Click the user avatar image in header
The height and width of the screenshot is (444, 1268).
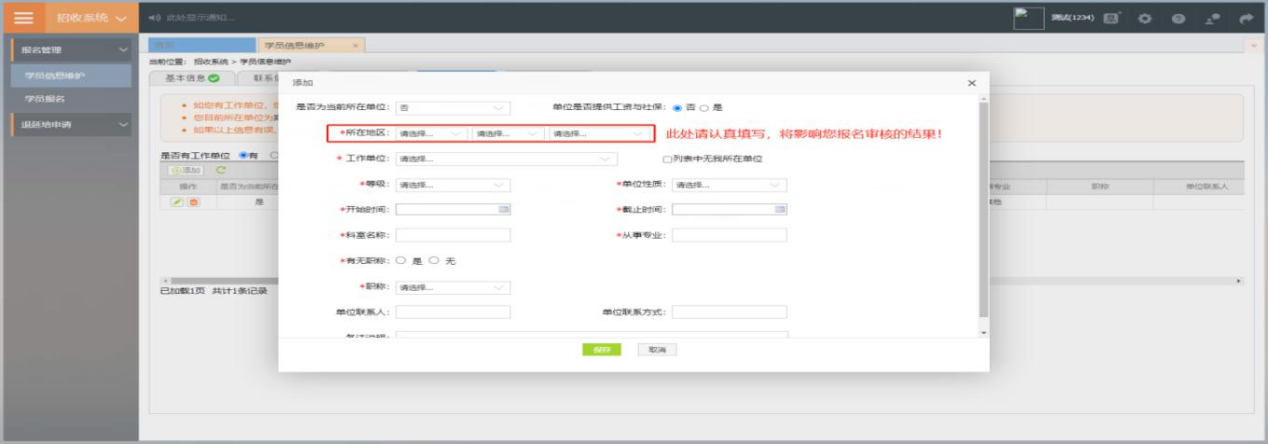pos(1029,18)
